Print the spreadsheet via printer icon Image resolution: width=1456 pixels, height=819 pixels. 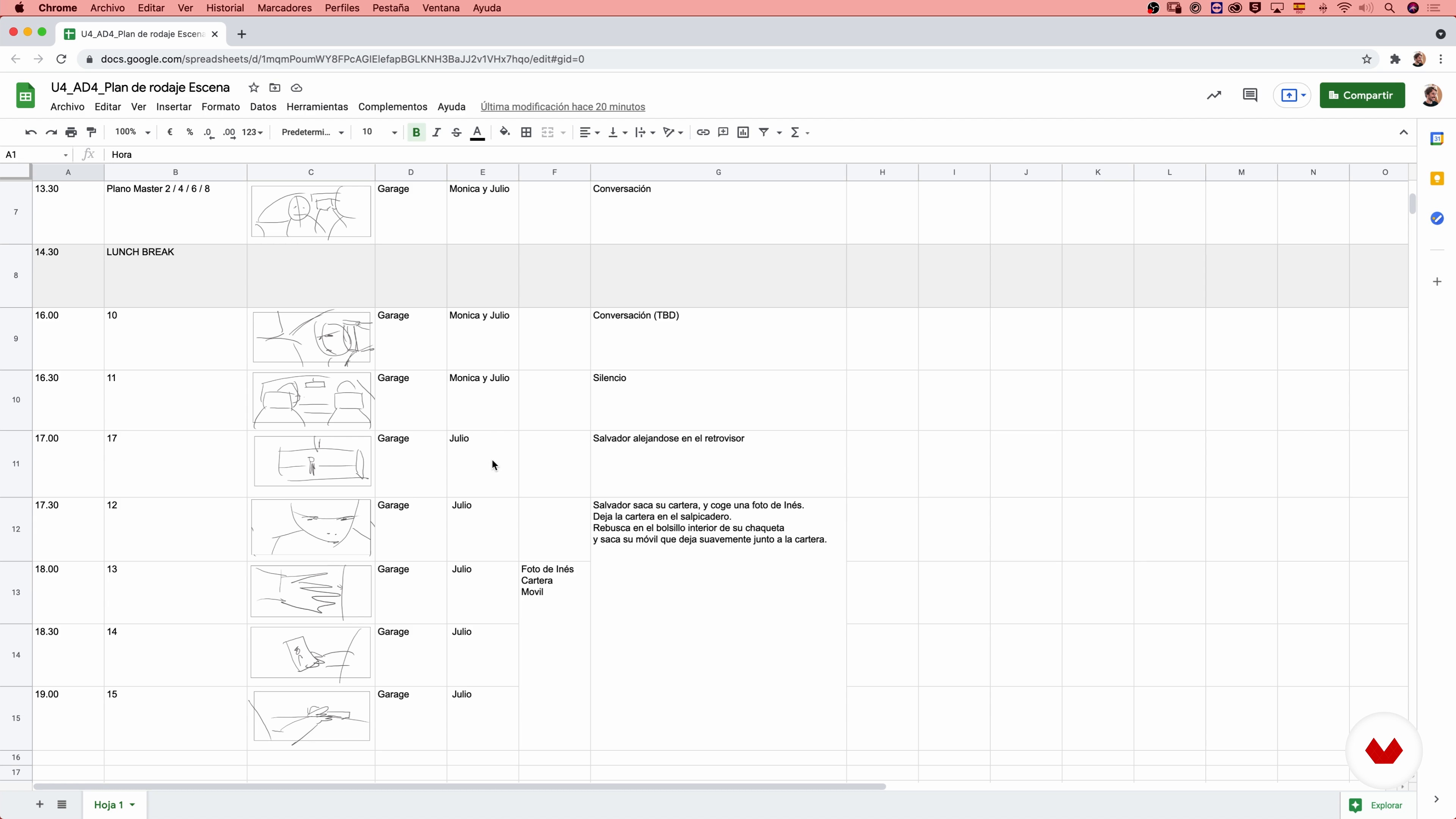coord(71,132)
